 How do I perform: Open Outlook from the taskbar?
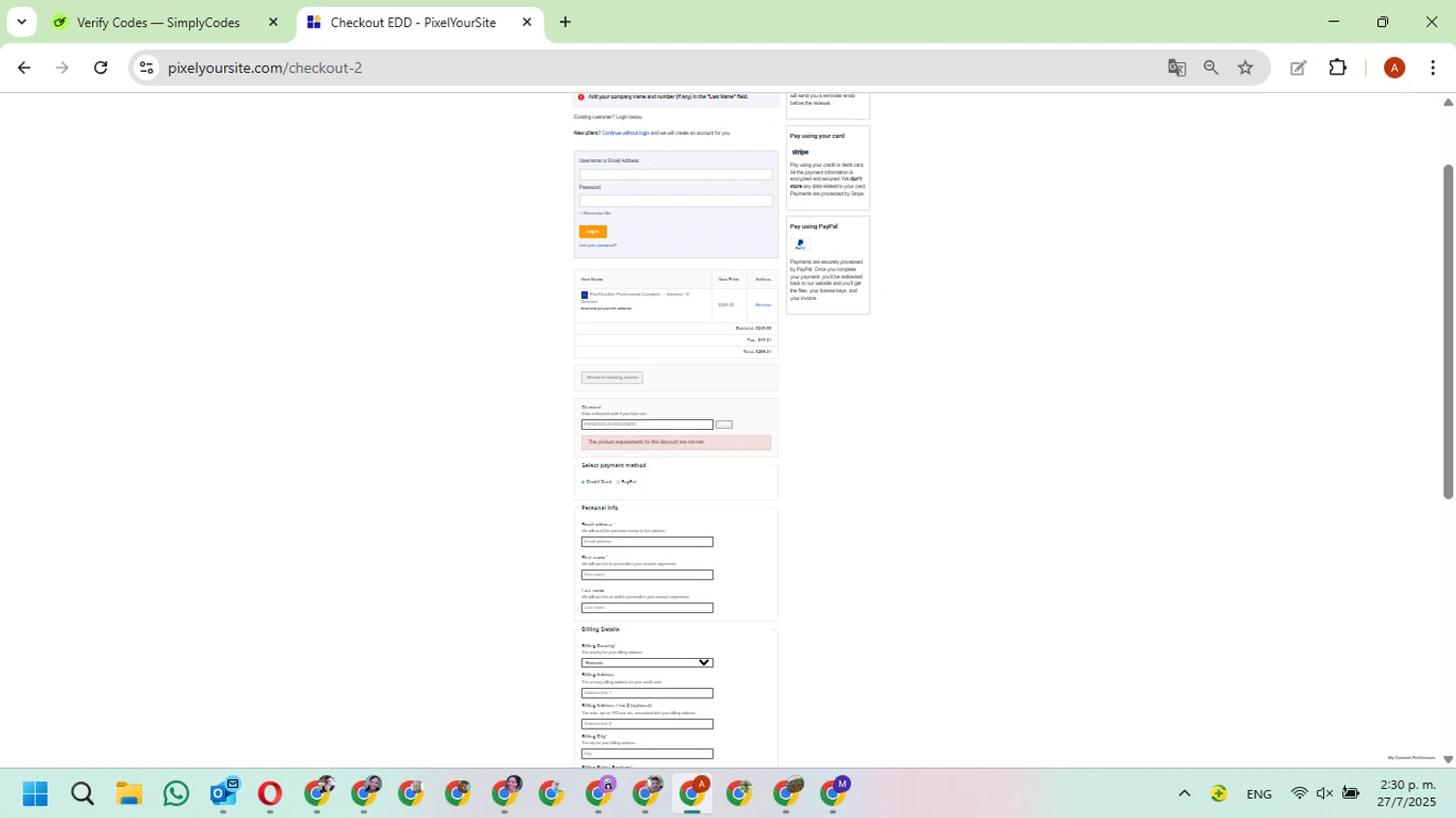pyautogui.click(x=223, y=794)
